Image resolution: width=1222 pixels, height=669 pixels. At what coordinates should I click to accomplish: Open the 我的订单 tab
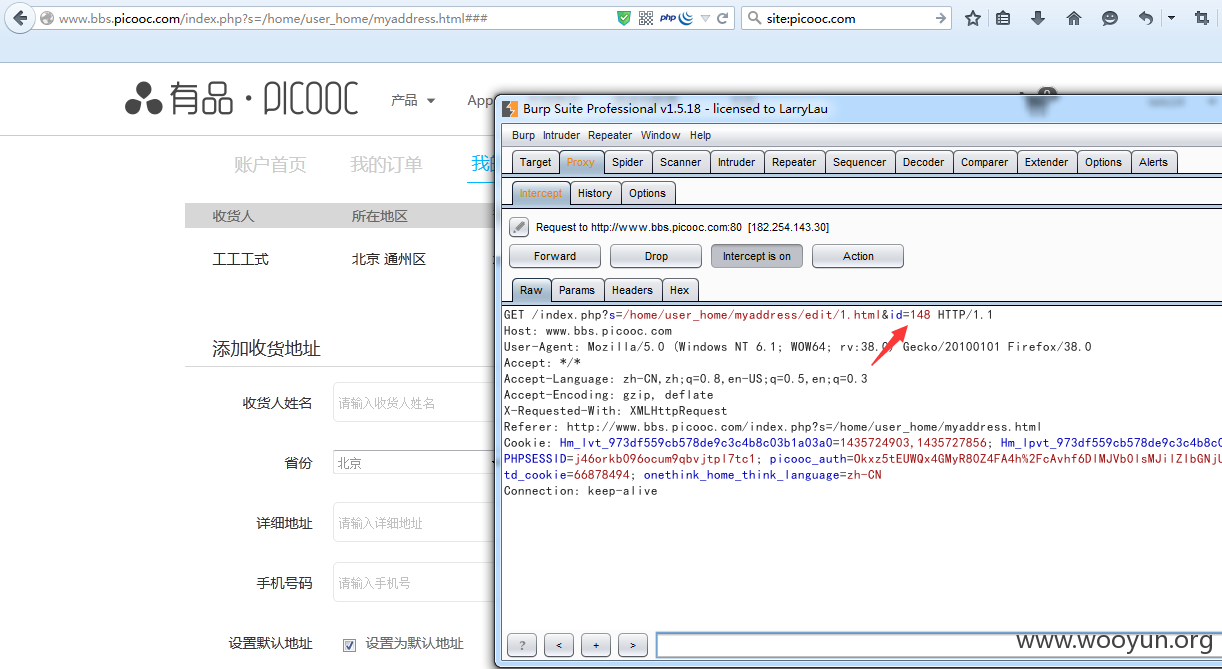[386, 165]
